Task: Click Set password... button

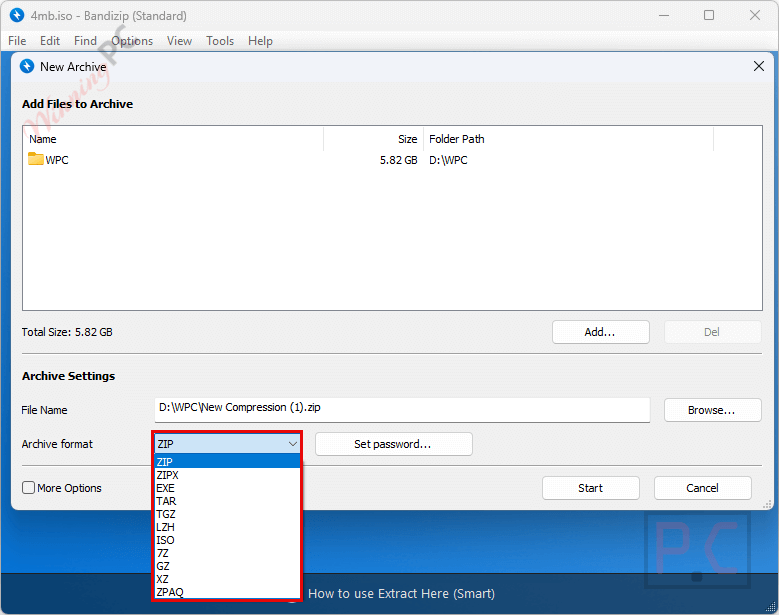Action: pos(393,444)
